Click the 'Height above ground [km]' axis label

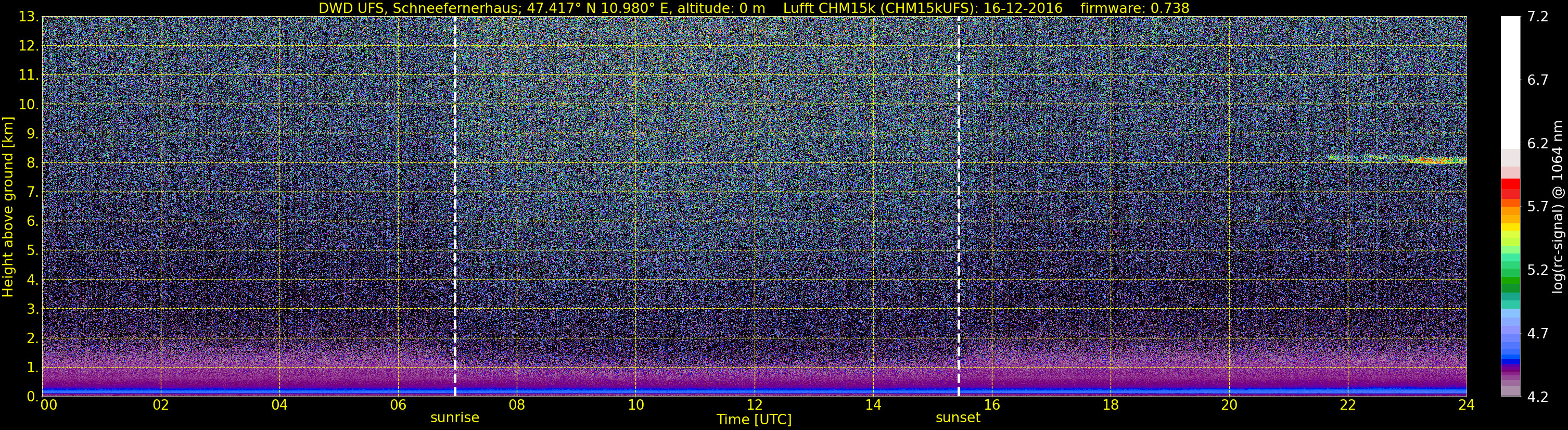[x=8, y=207]
